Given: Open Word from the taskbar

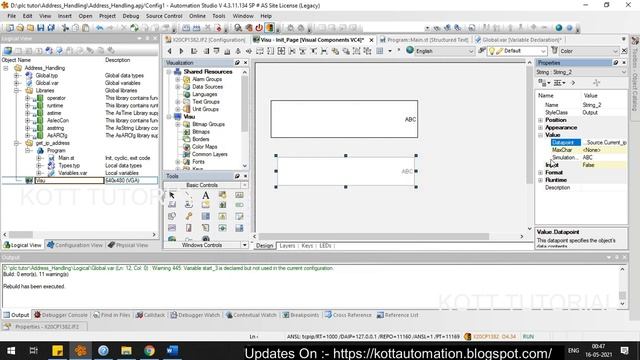Looking at the screenshot, I should tap(172, 351).
